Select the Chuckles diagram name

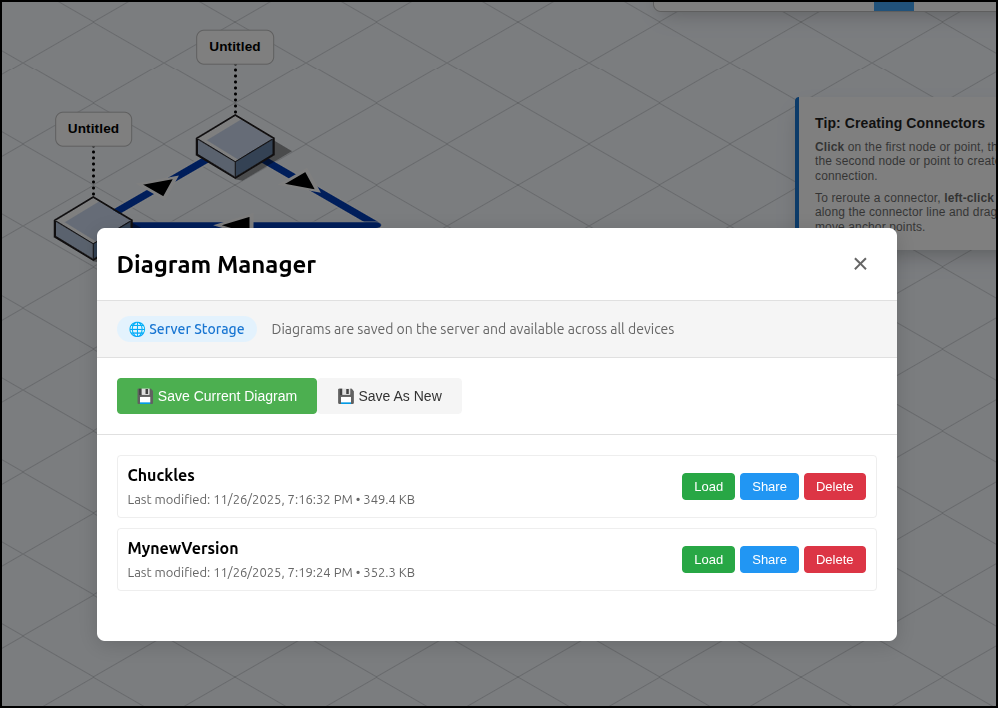[161, 475]
